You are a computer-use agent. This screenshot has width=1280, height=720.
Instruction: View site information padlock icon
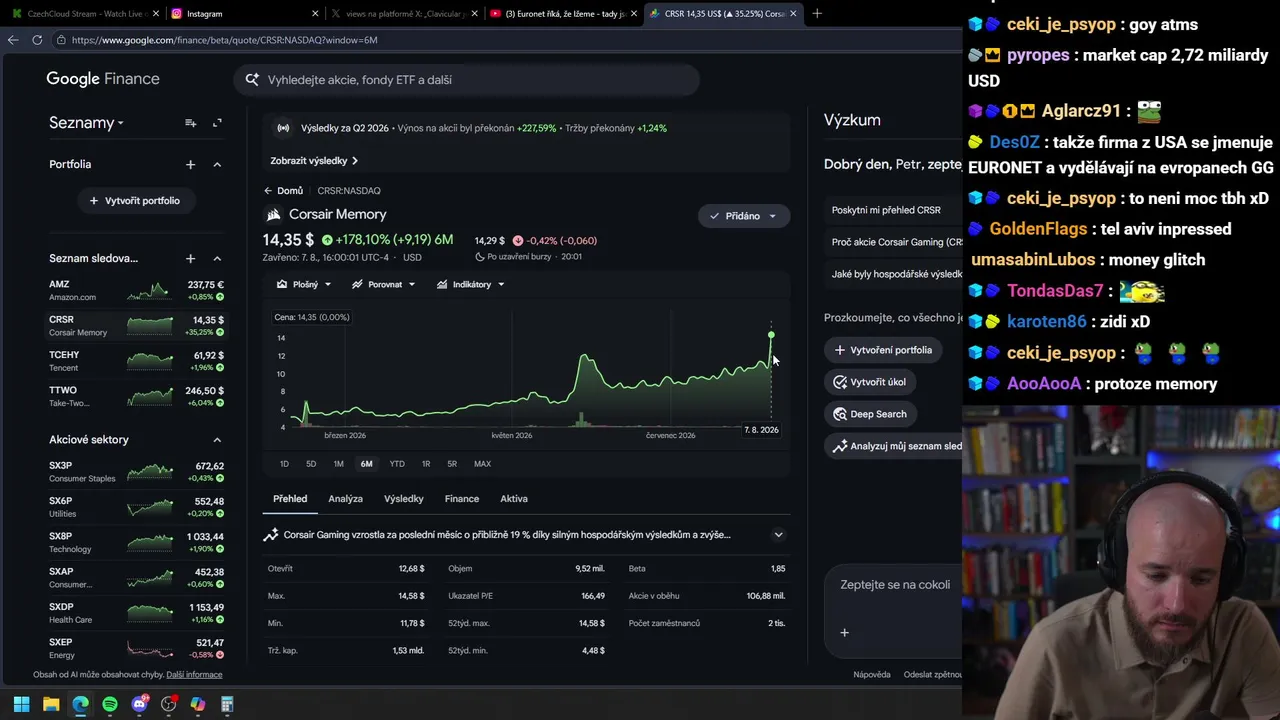61,40
